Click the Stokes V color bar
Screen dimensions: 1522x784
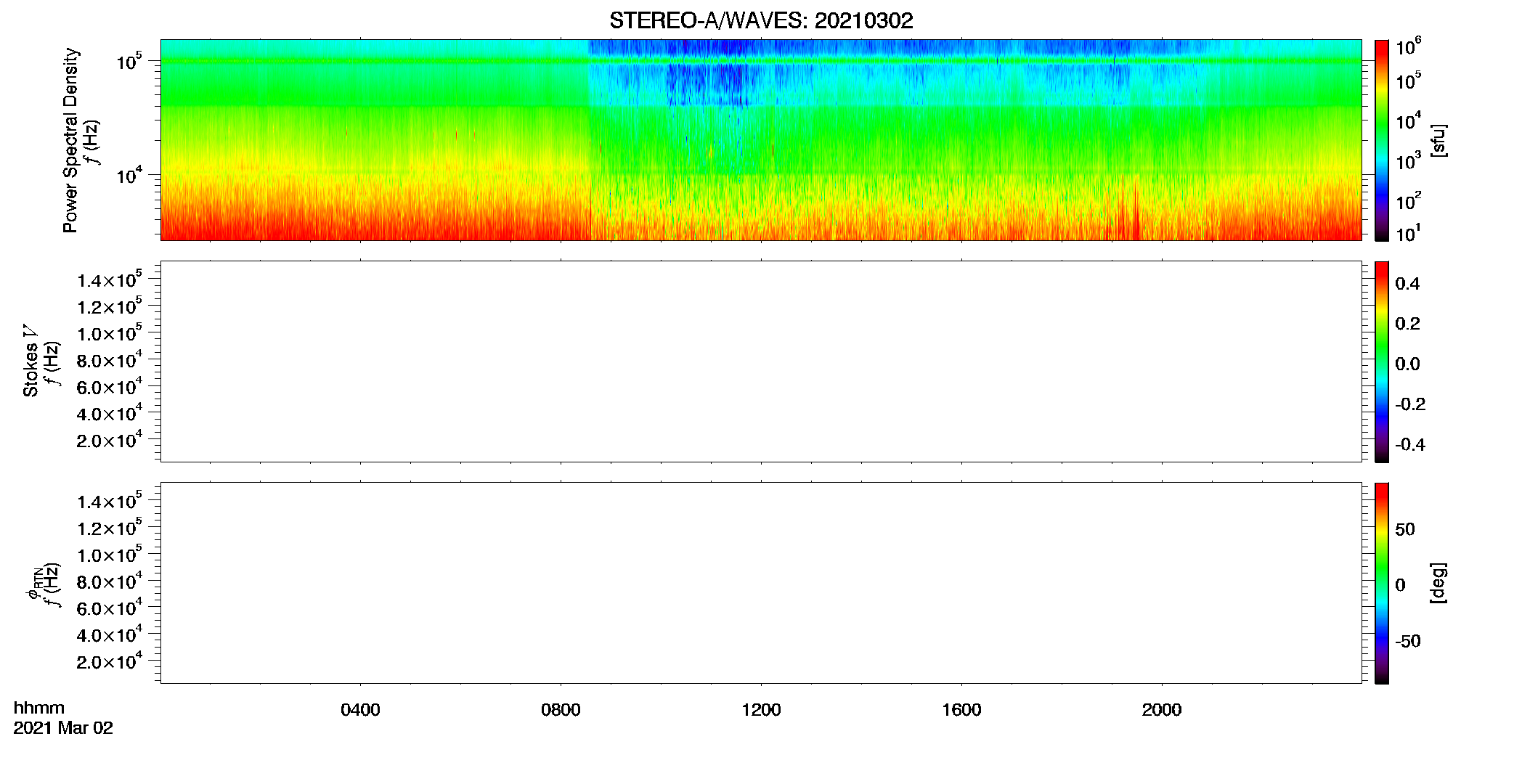coord(1382,362)
